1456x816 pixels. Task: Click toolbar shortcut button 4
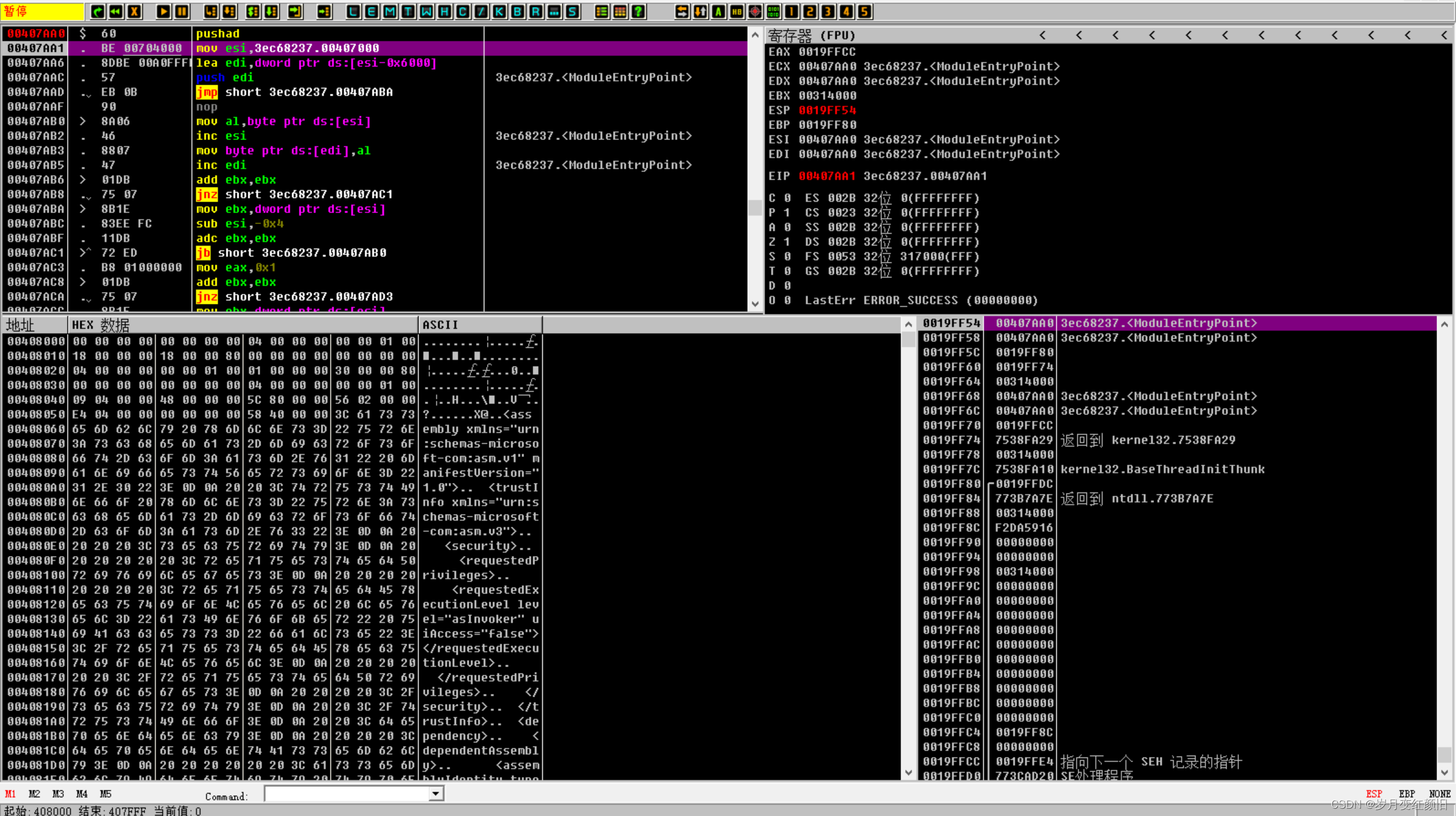pyautogui.click(x=846, y=12)
